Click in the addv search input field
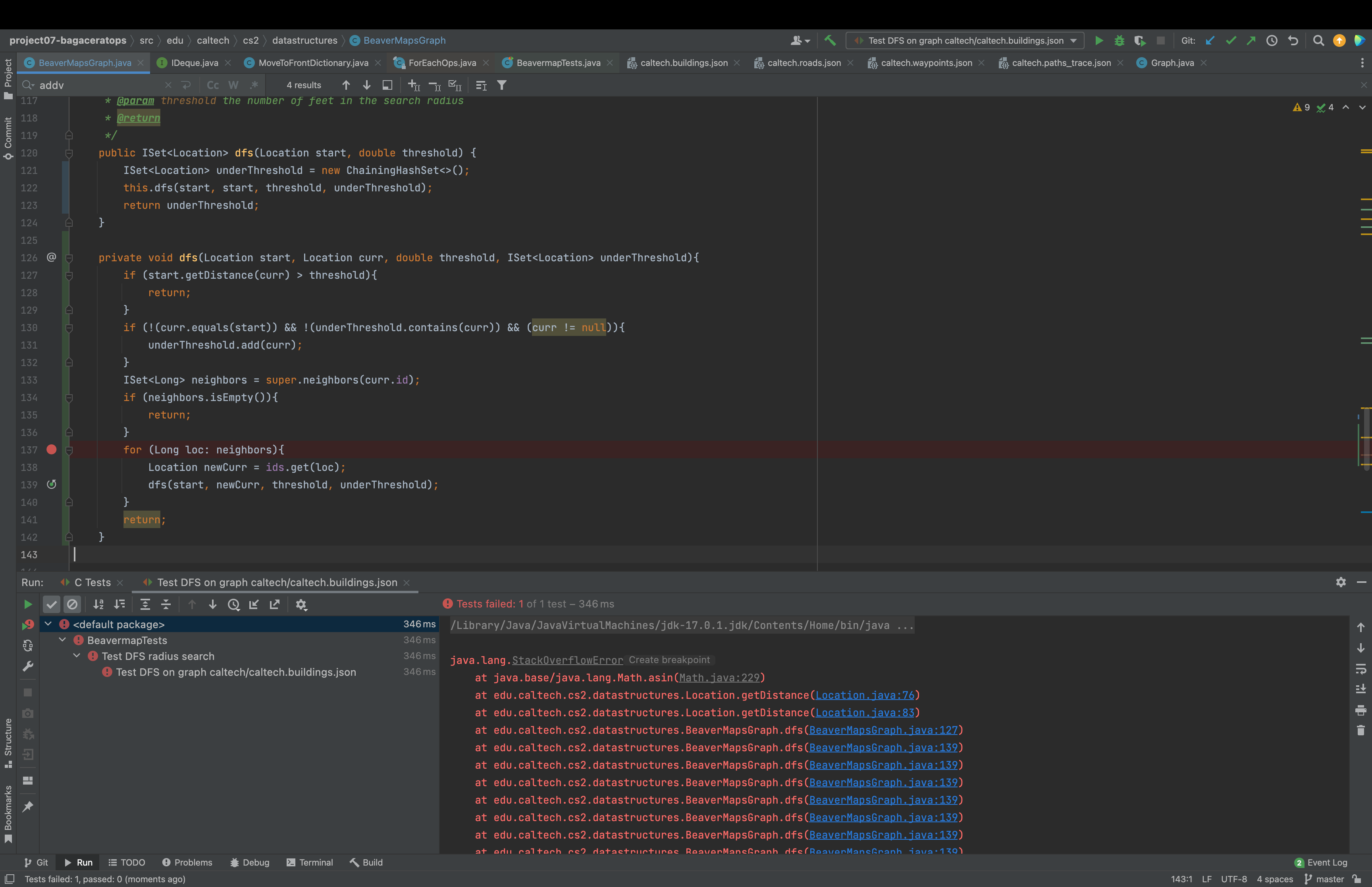 tap(98, 85)
